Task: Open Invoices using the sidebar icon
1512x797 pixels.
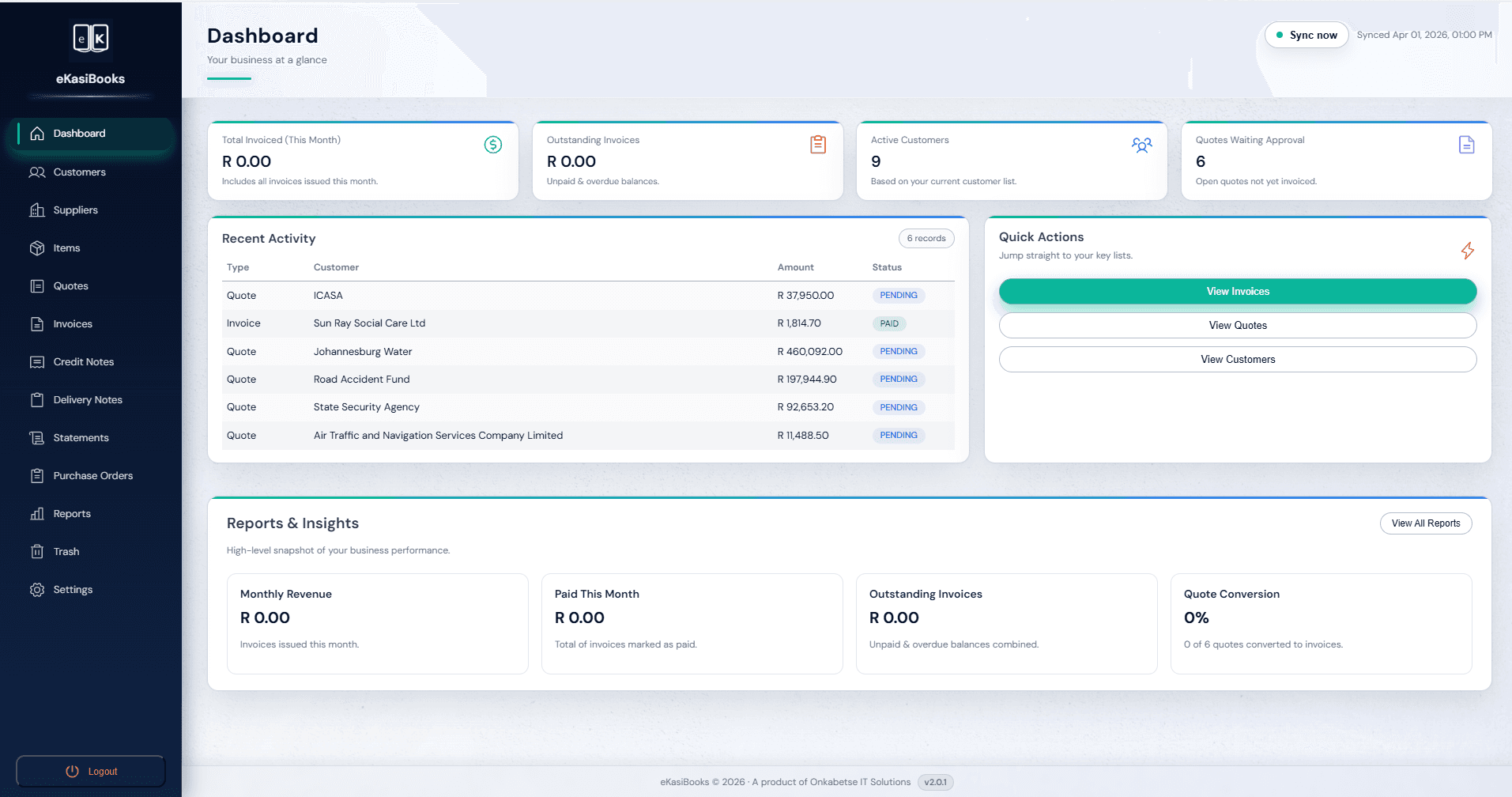Action: click(x=37, y=323)
